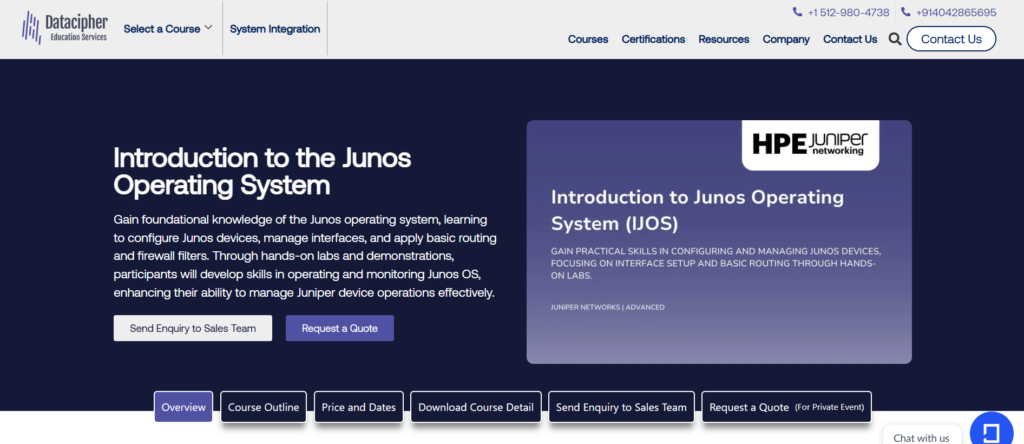Select Send Enquiry to Sales Team tab
This screenshot has width=1024, height=444.
(621, 407)
